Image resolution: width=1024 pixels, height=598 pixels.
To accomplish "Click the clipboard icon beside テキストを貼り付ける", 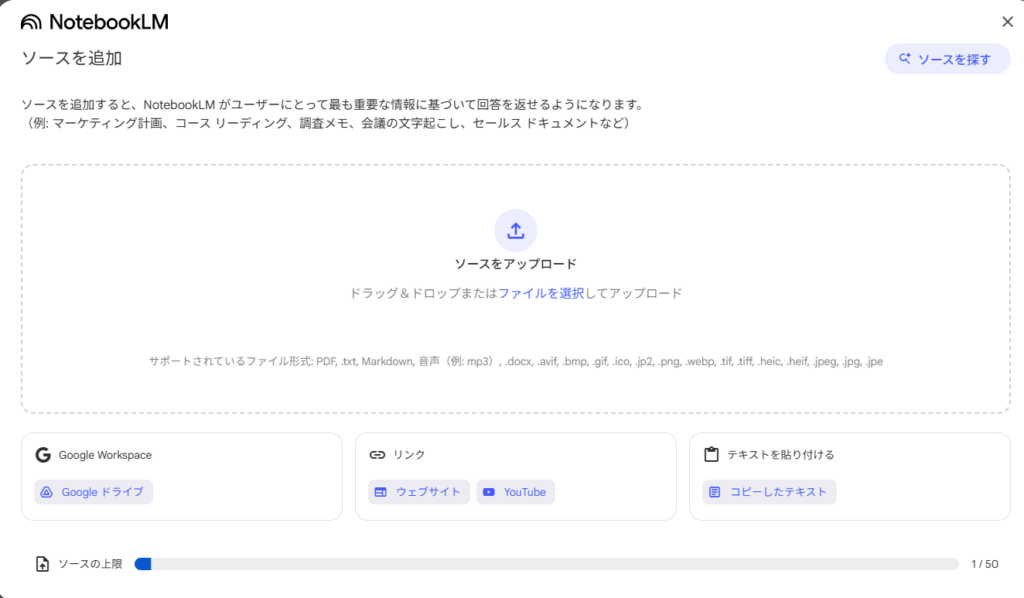I will click(711, 455).
